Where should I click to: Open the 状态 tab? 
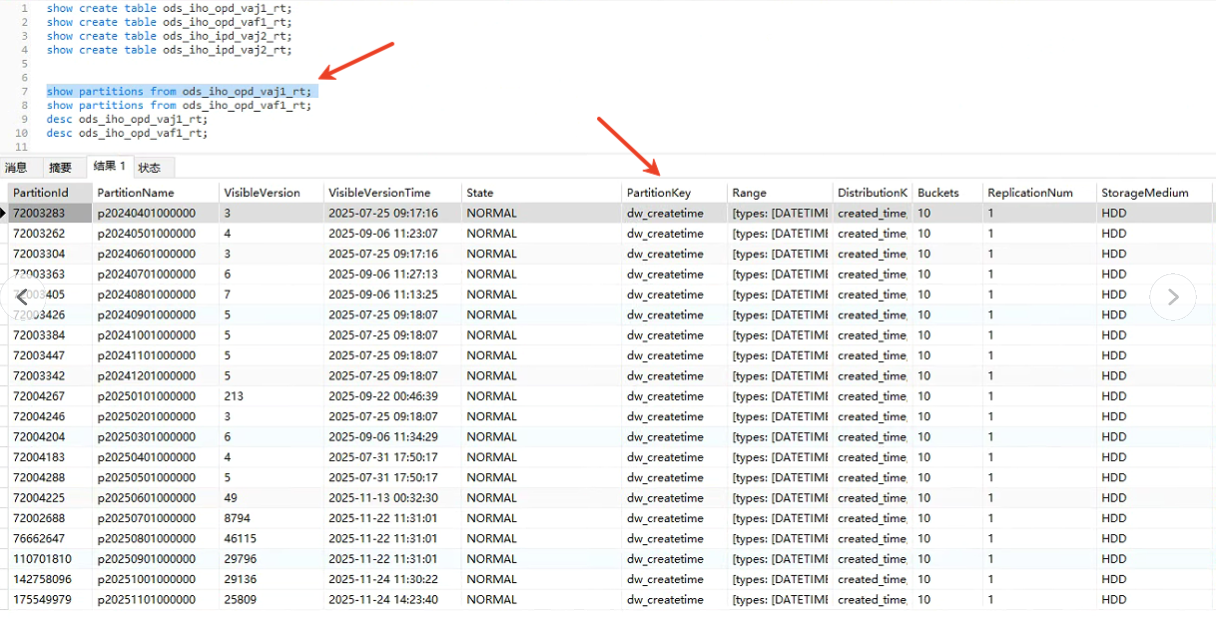coord(149,167)
